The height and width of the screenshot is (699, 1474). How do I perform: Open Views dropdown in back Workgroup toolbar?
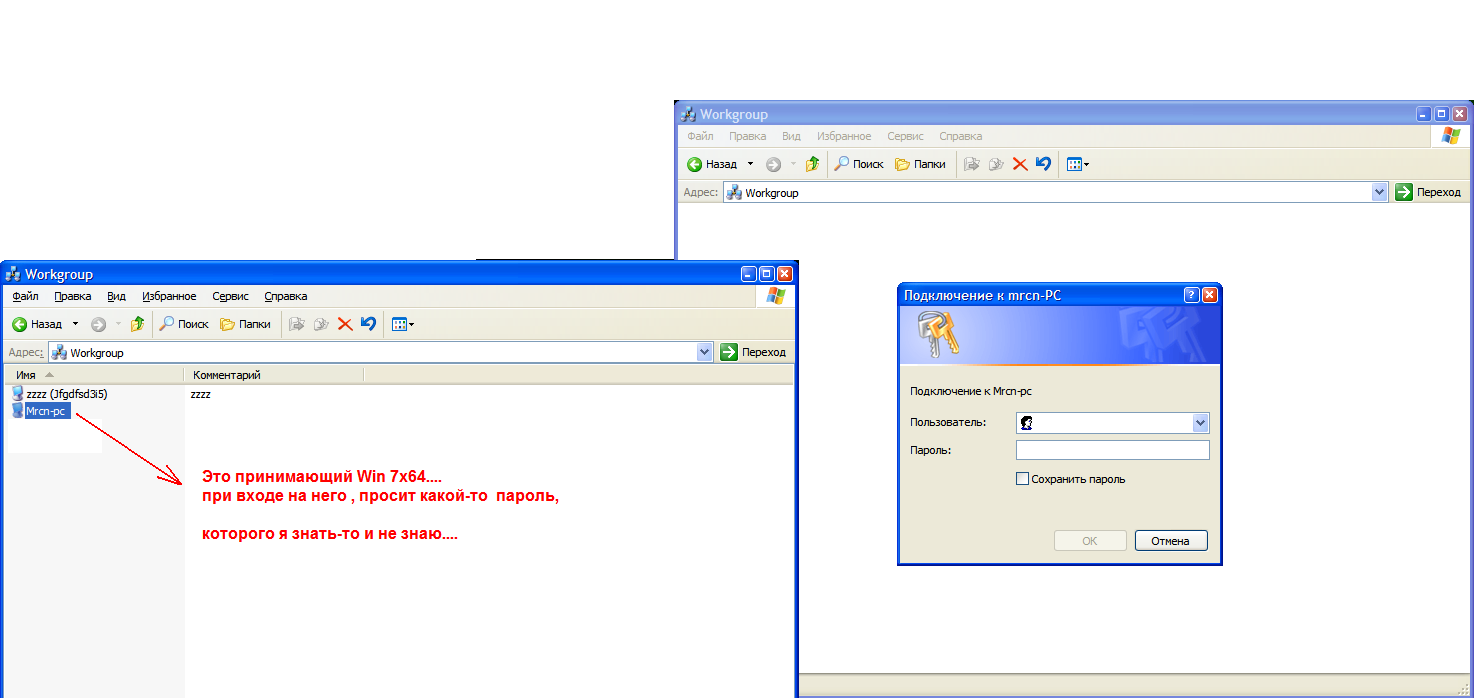point(1078,164)
